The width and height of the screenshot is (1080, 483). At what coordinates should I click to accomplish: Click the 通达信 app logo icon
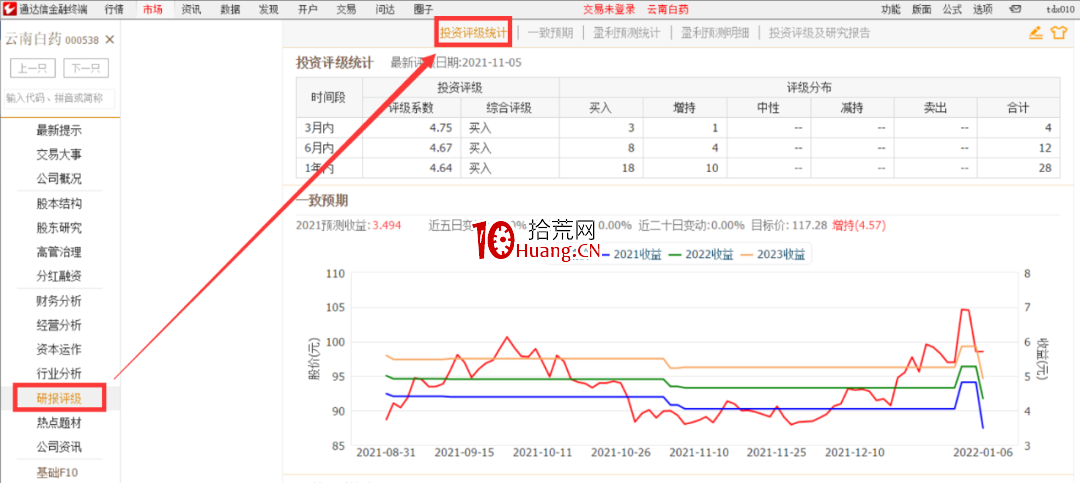point(9,9)
